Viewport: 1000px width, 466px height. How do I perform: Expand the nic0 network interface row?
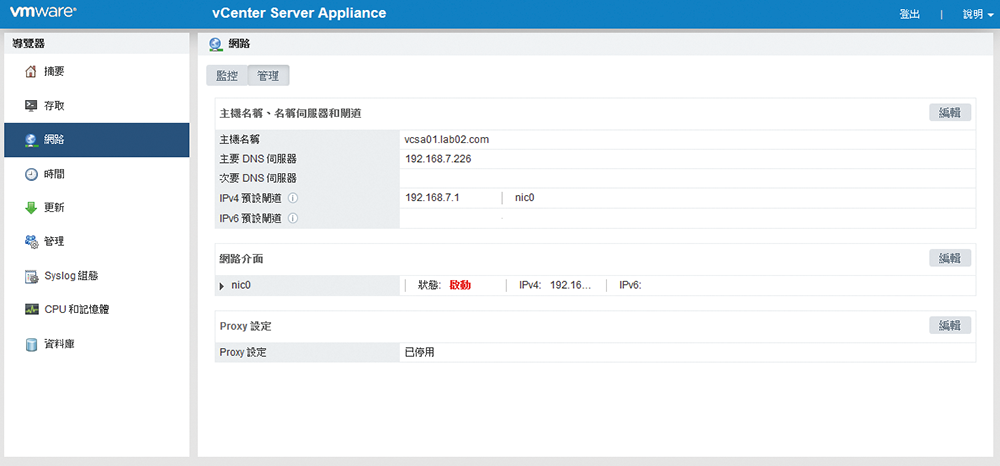tap(221, 286)
